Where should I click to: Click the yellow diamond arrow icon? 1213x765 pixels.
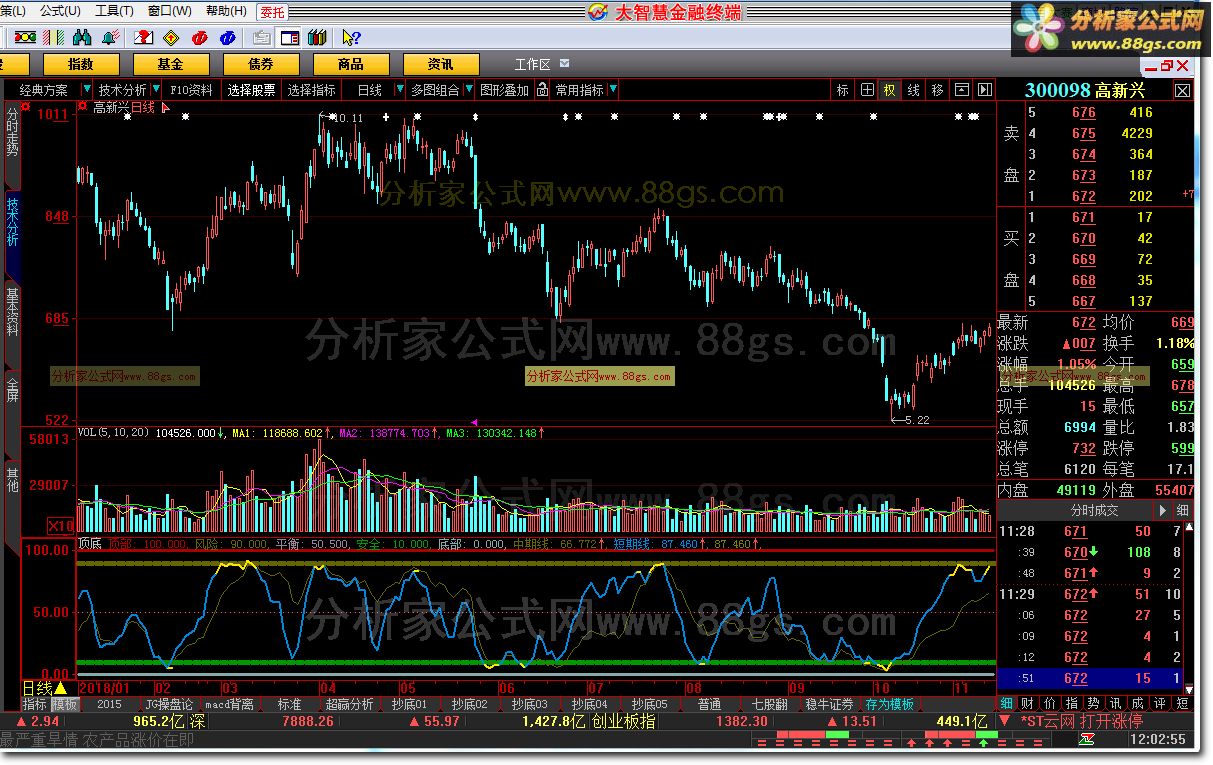[x=171, y=37]
